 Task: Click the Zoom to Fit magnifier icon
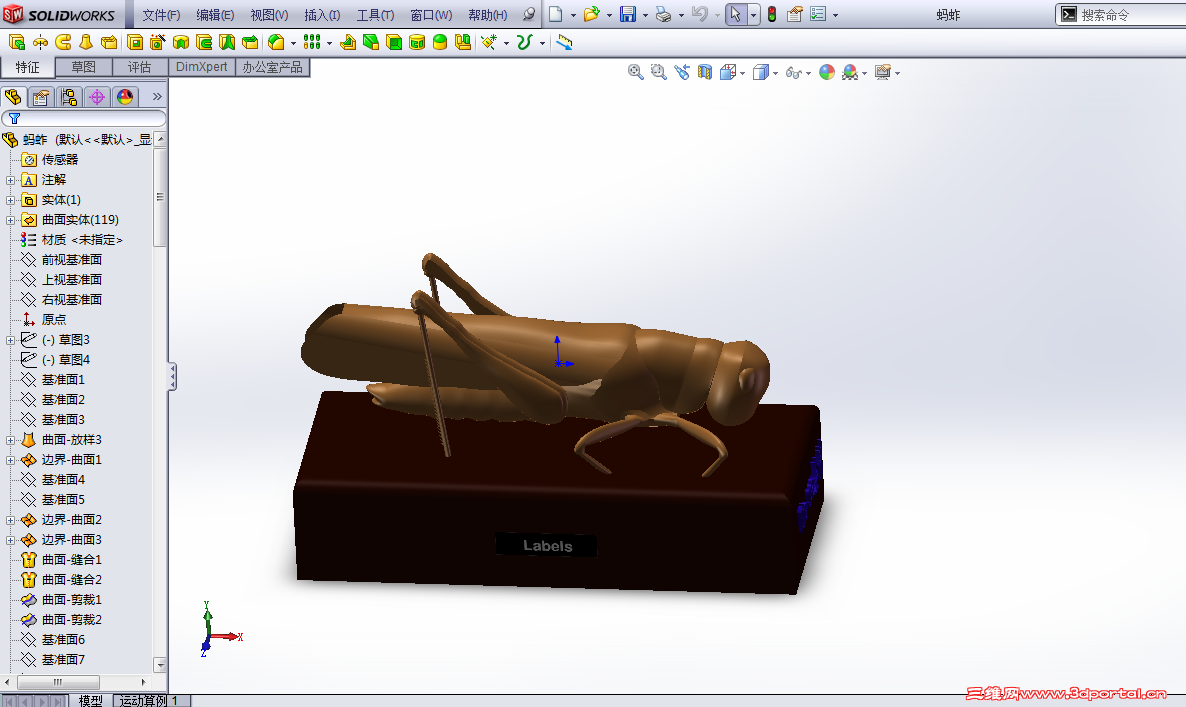(635, 72)
